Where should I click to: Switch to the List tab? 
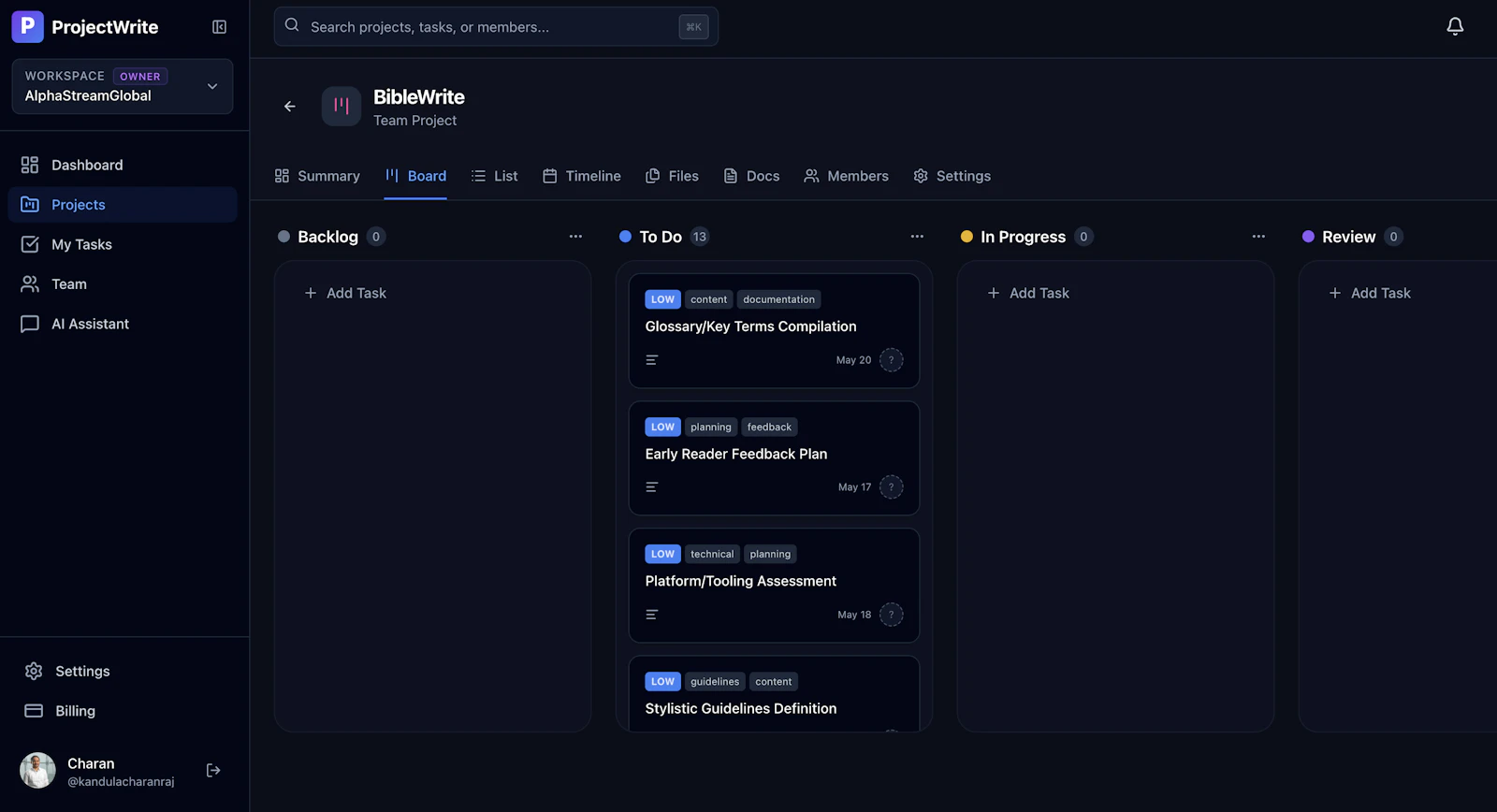494,176
